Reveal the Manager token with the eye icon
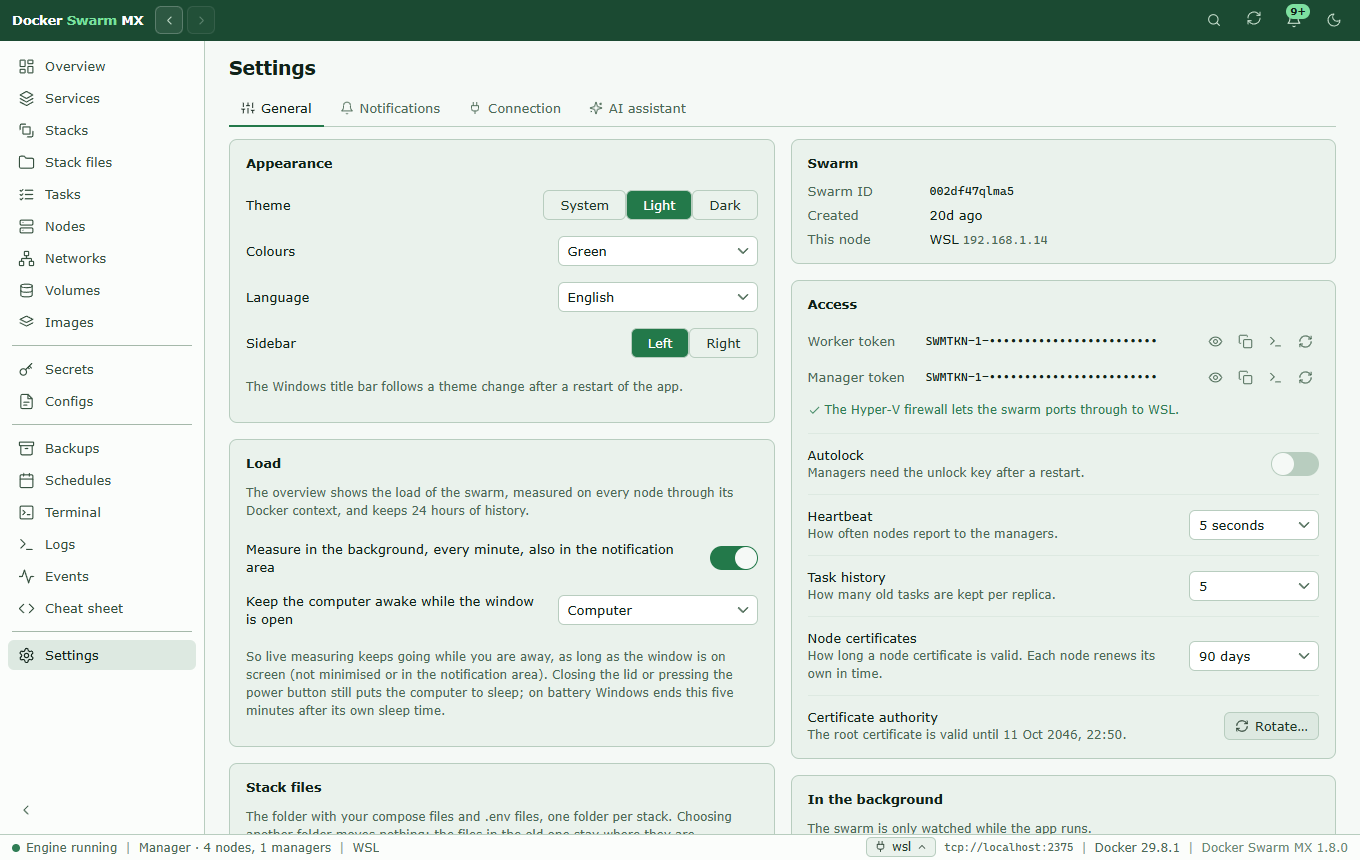The width and height of the screenshot is (1360, 860). tap(1215, 378)
